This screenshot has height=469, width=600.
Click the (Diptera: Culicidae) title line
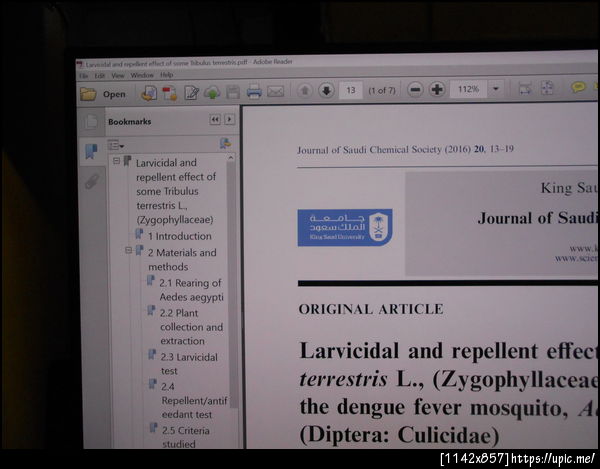point(399,435)
